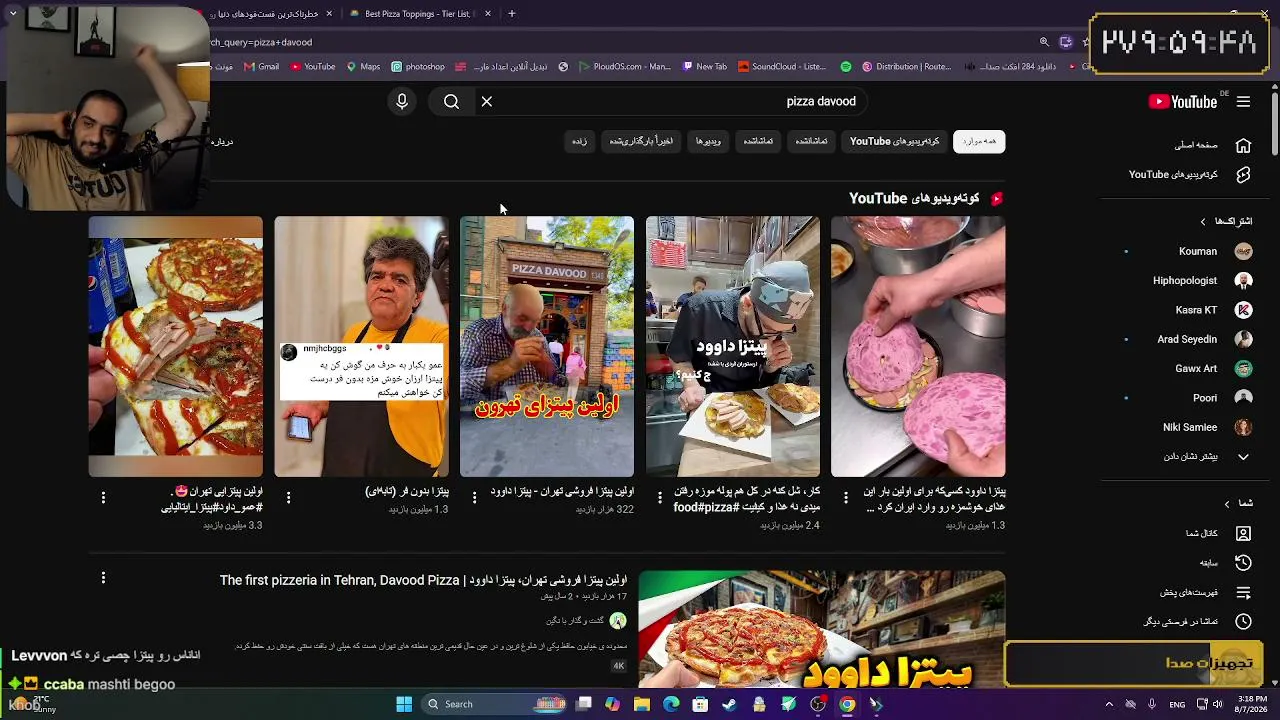This screenshot has height=720, width=1280.
Task: Open the Watch later clock icon
Action: tap(1243, 621)
